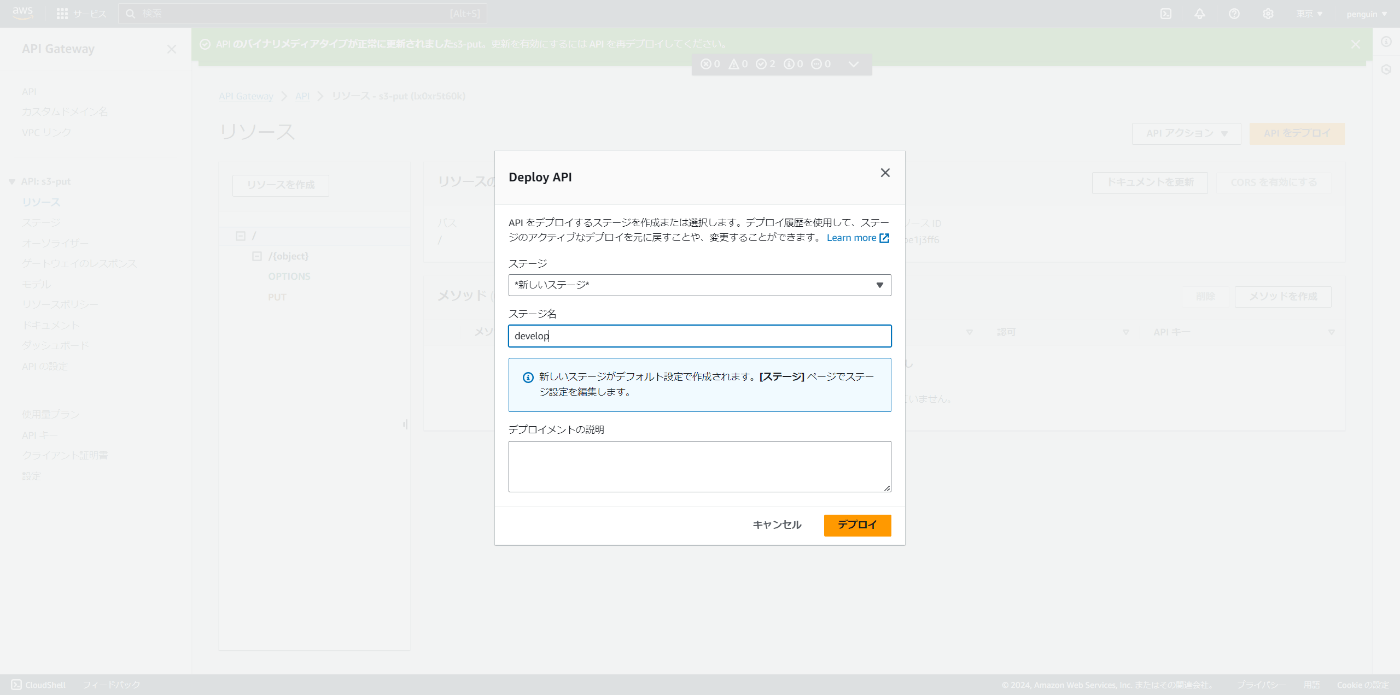Follow the Learn more link
The image size is (1400, 695).
pos(851,238)
